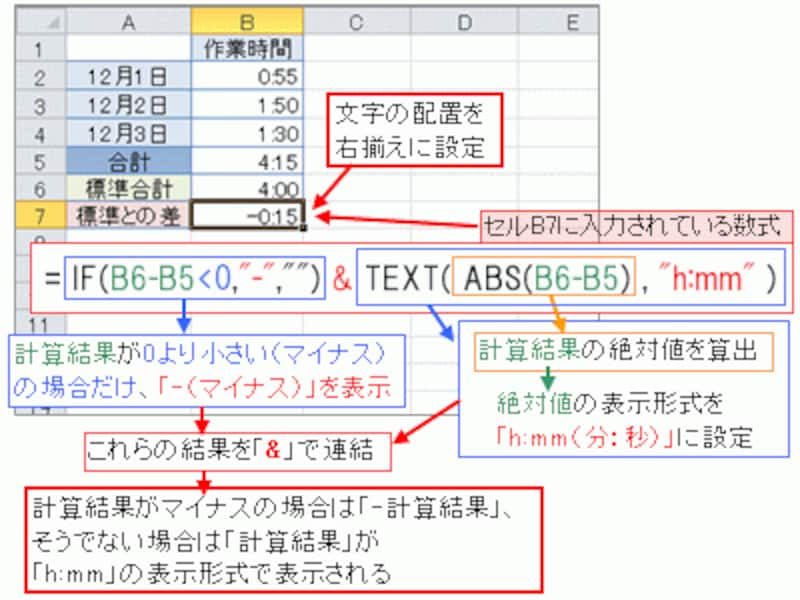Select row 4 header
This screenshot has width=800, height=600.
point(41,133)
